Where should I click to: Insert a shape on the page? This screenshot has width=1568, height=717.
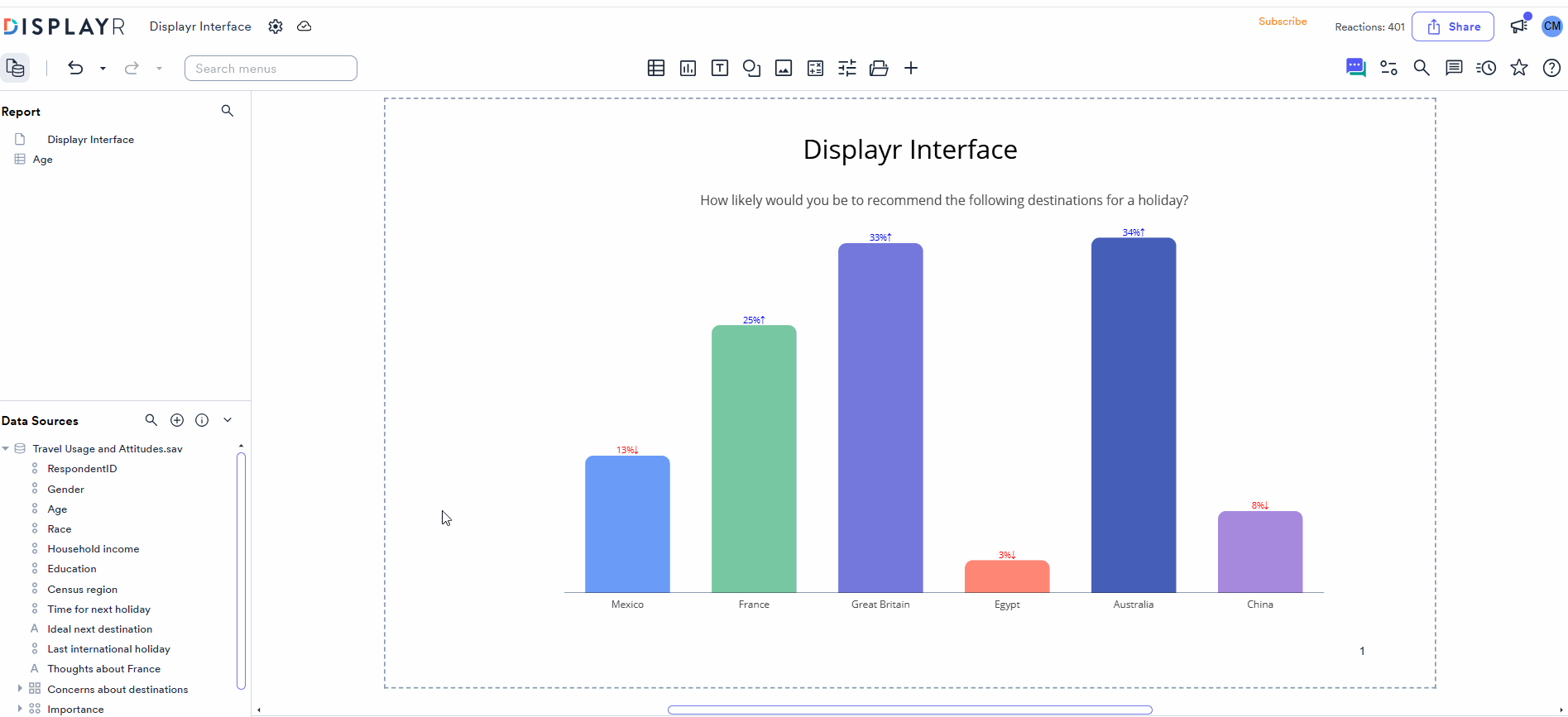751,69
